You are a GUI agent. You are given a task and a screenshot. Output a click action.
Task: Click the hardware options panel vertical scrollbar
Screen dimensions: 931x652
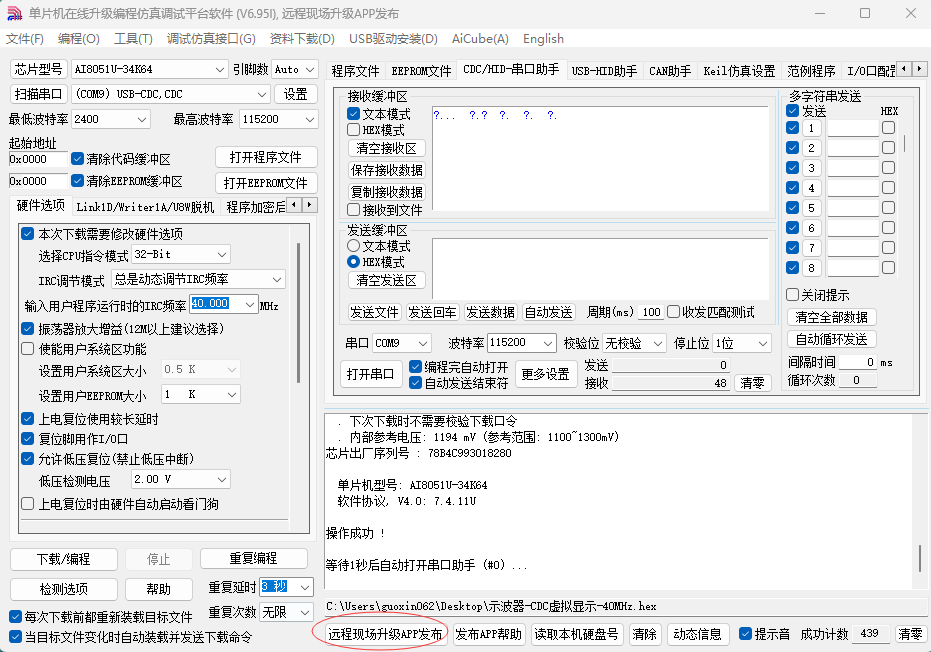[x=298, y=312]
